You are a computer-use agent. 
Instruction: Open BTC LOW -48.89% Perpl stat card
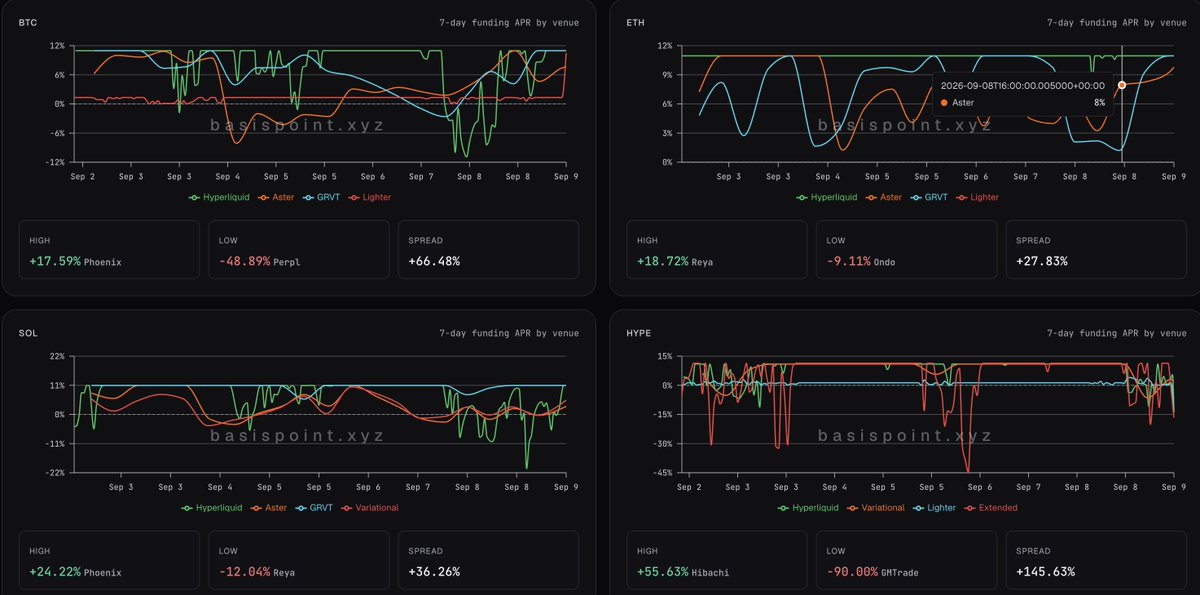click(298, 249)
